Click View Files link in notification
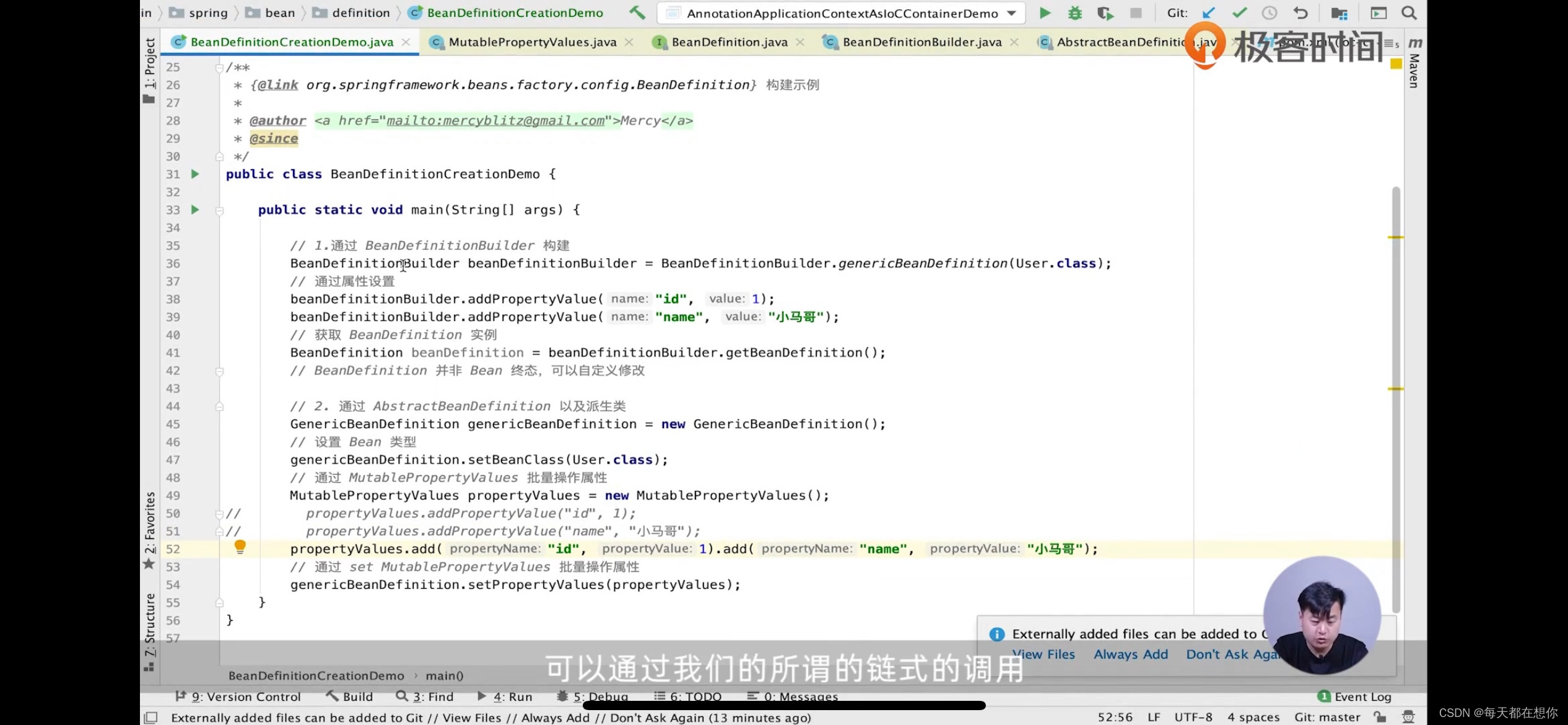The width and height of the screenshot is (1568, 725). 1043,654
